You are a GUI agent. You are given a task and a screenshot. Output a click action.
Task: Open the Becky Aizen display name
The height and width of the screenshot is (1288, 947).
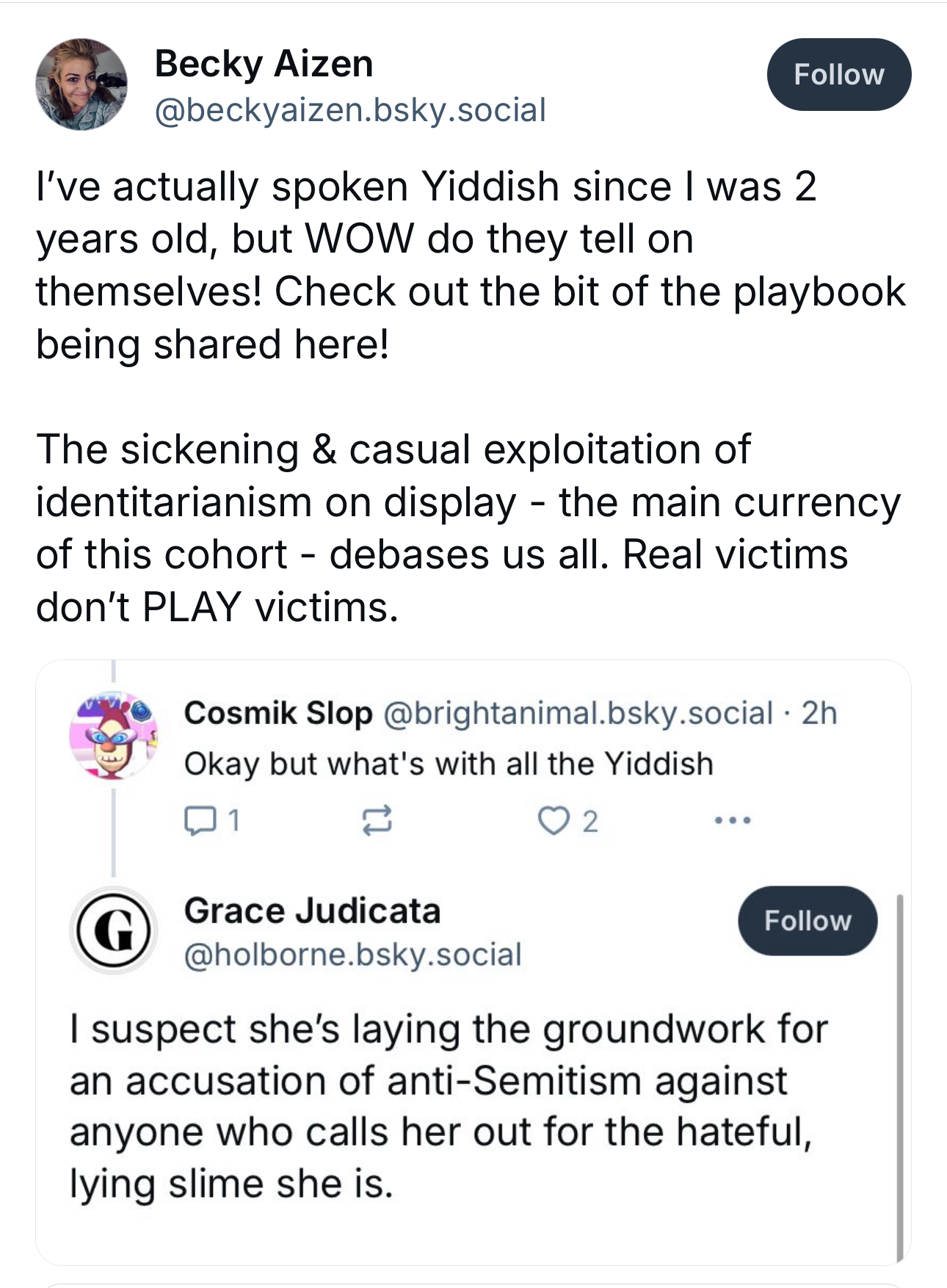pyautogui.click(x=264, y=64)
